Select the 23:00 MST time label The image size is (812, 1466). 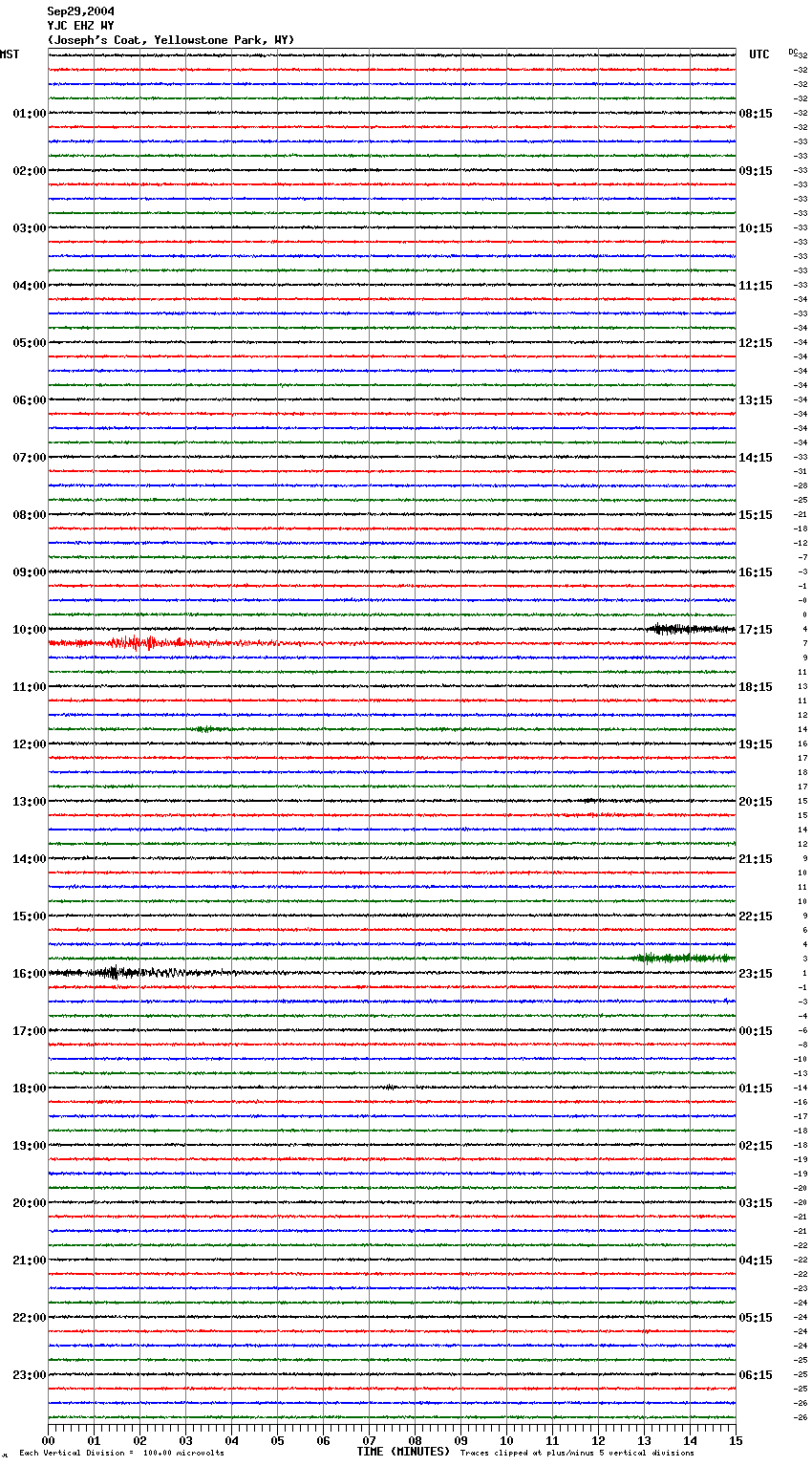[x=30, y=1375]
